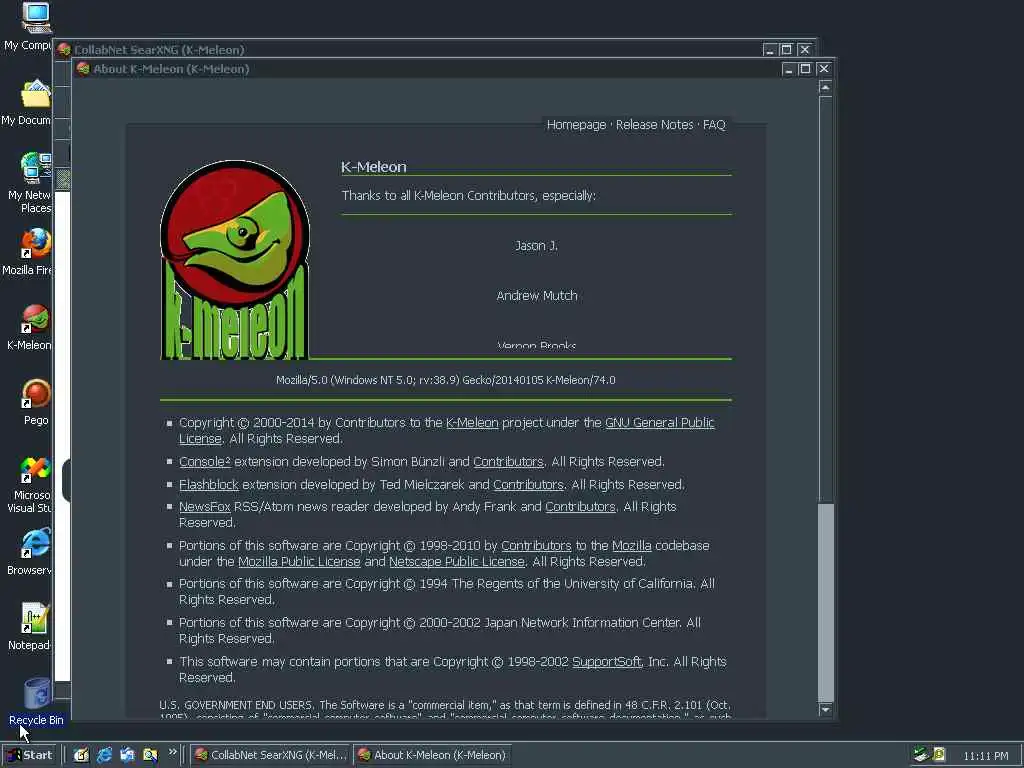The image size is (1024, 768).
Task: Open the Mozilla codebase link
Action: point(632,545)
